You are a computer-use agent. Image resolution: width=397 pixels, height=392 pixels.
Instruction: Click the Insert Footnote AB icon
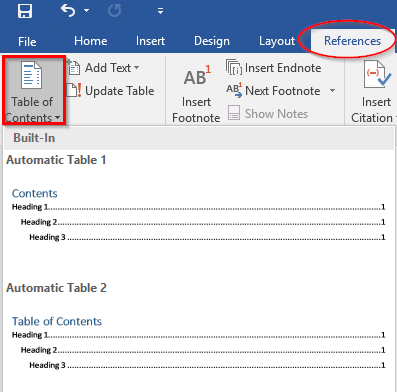197,76
